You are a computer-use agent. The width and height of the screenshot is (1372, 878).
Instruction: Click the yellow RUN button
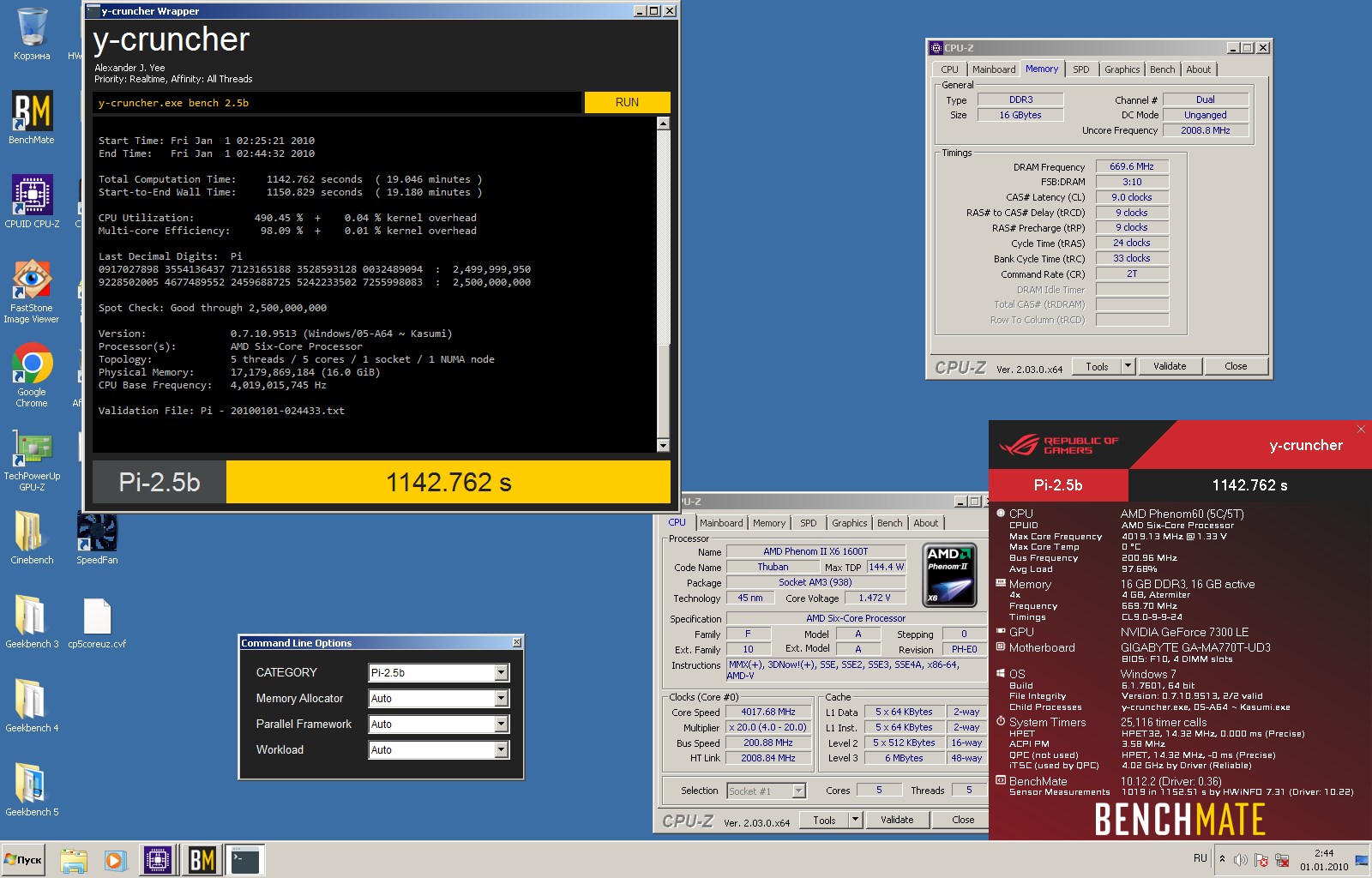[627, 102]
